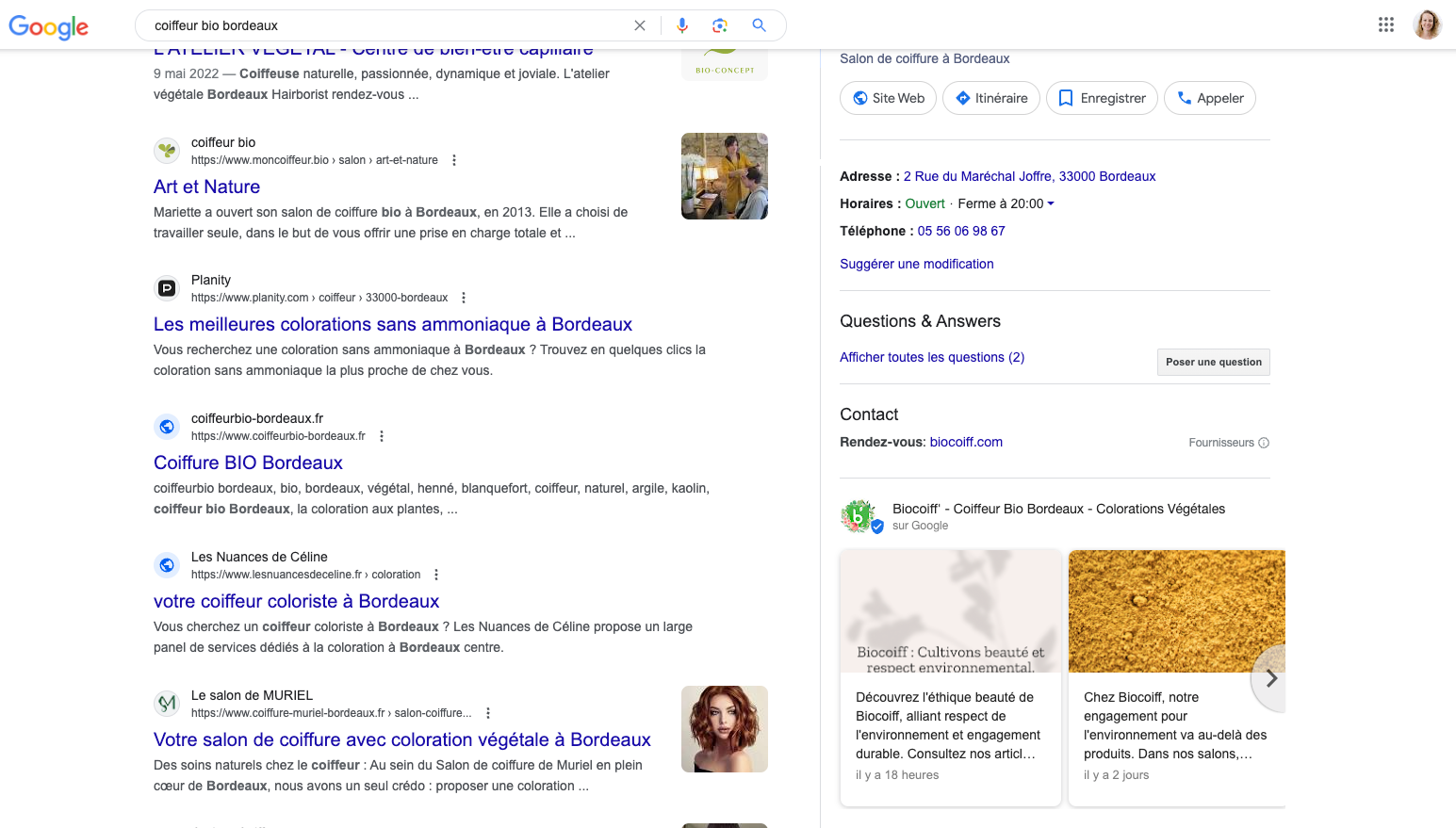Click the Planity site favicon
This screenshot has width=1456, height=828.
coord(167,288)
